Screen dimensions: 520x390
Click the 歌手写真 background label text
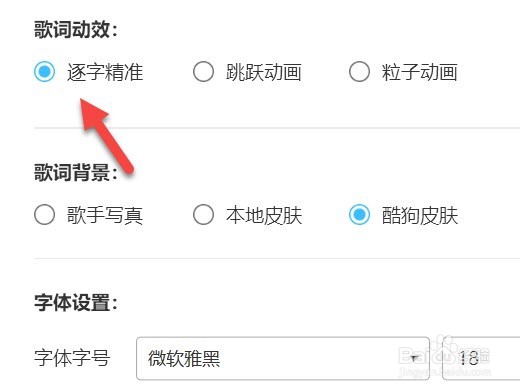105,215
